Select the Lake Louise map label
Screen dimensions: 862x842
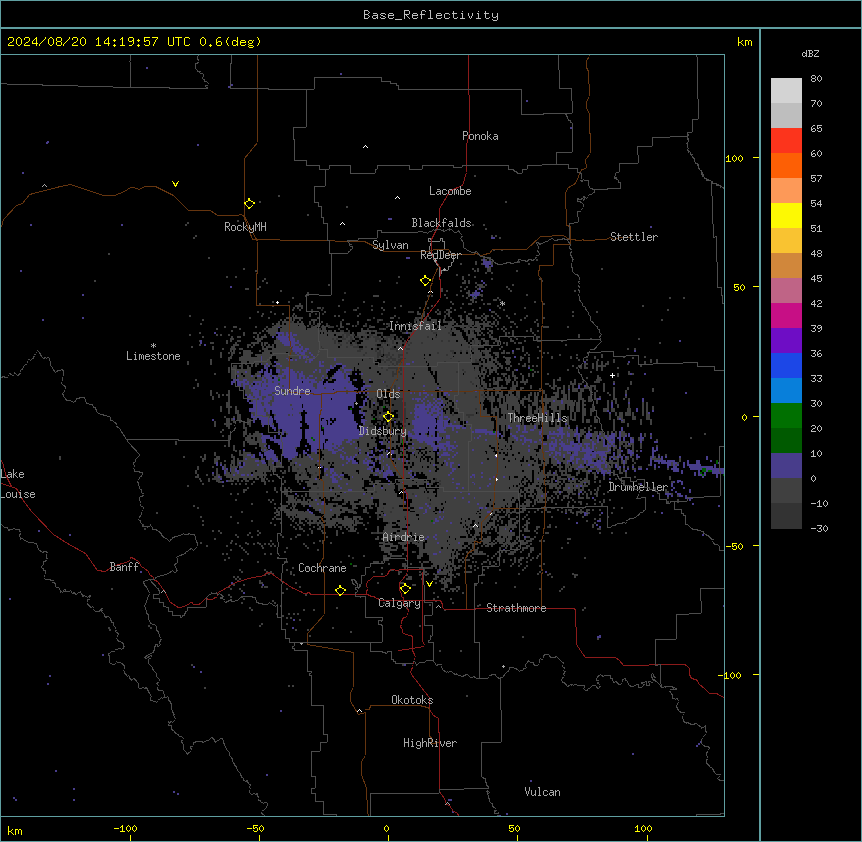coord(18,484)
